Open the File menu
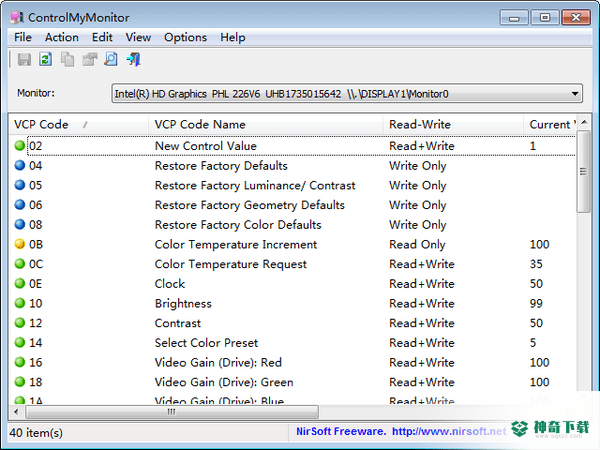 [23, 38]
